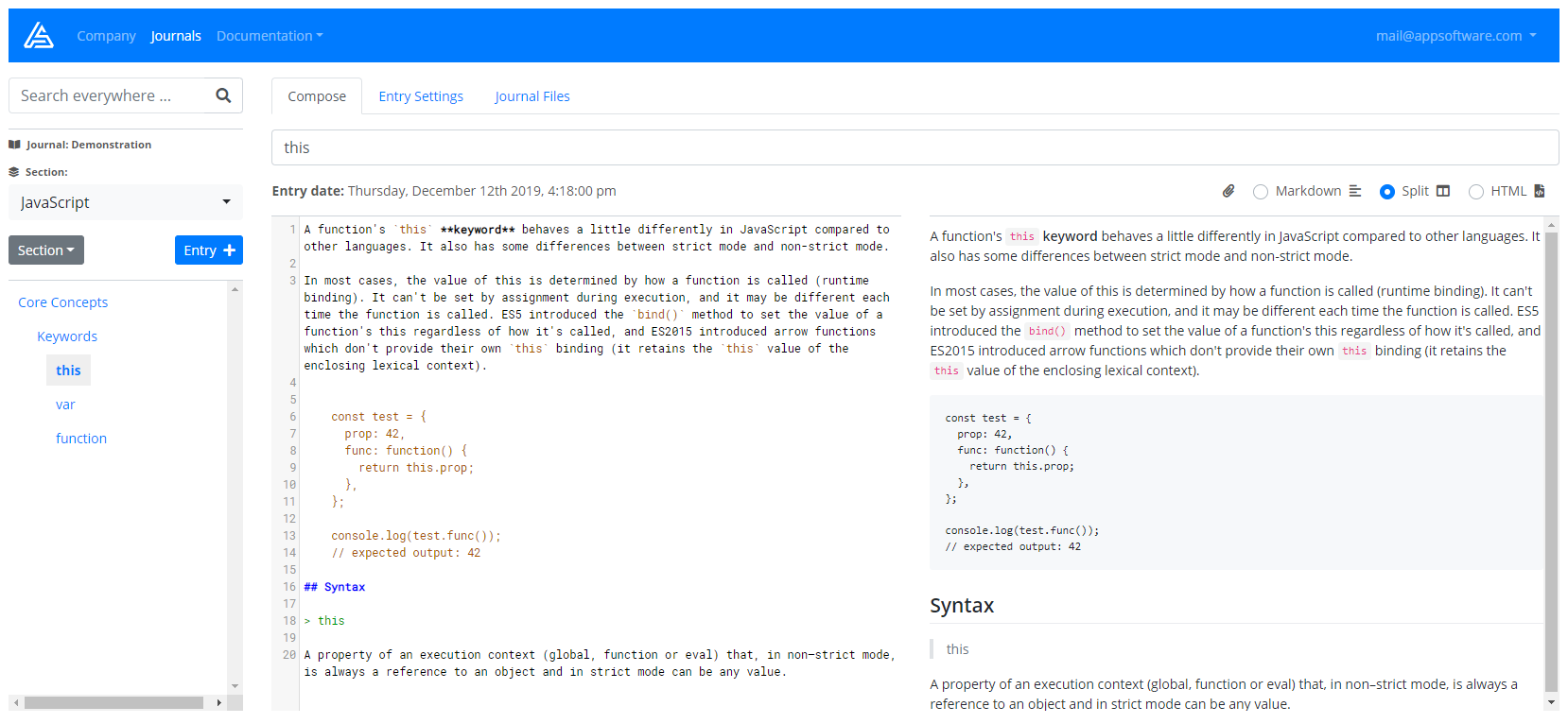Click 'console.log(test.func());' in editor
The height and width of the screenshot is (724, 1568).
[x=416, y=536]
